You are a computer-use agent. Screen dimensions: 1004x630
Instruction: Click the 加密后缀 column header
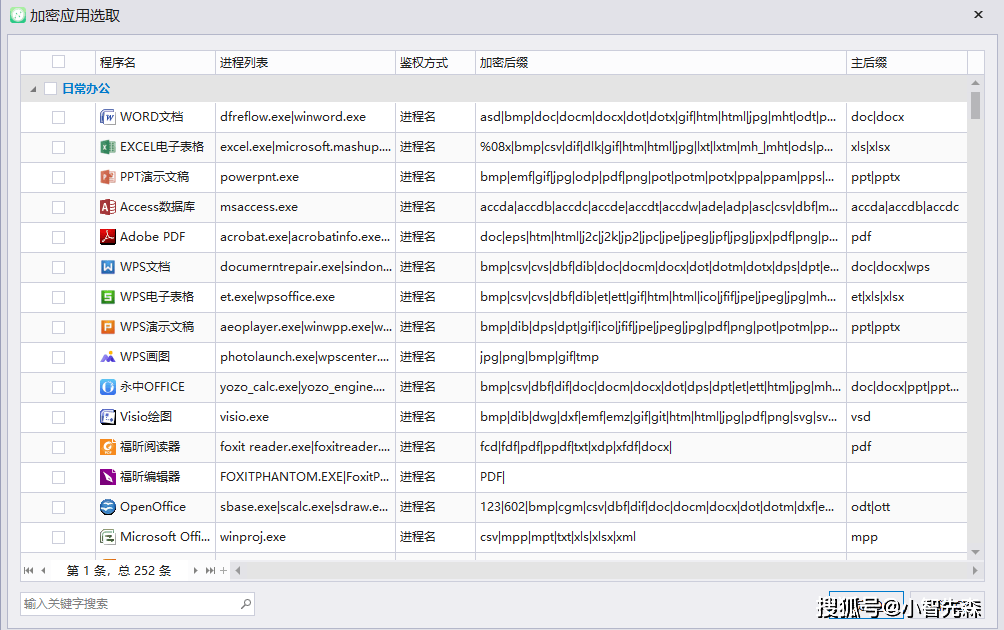click(660, 62)
